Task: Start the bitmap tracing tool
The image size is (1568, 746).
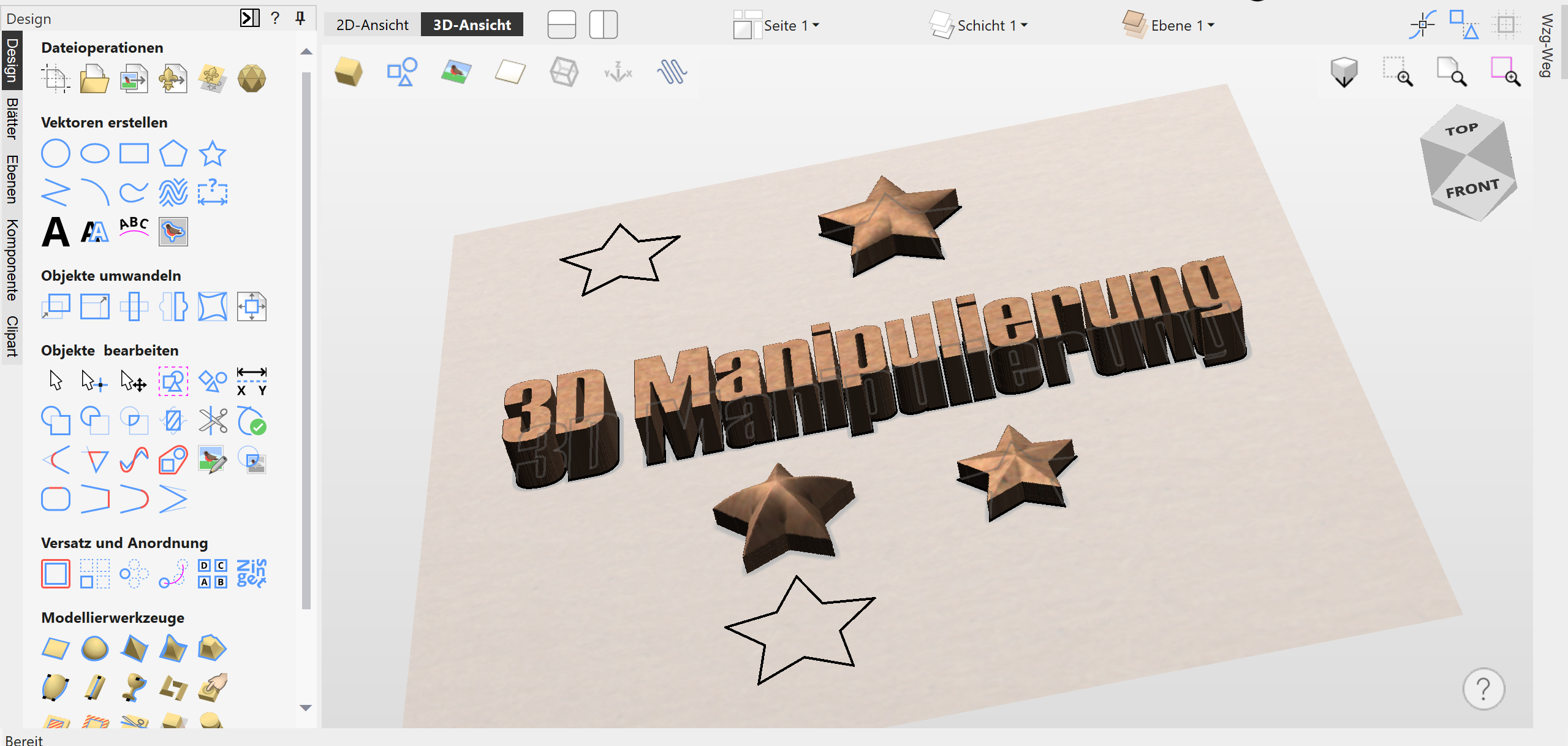Action: (173, 232)
